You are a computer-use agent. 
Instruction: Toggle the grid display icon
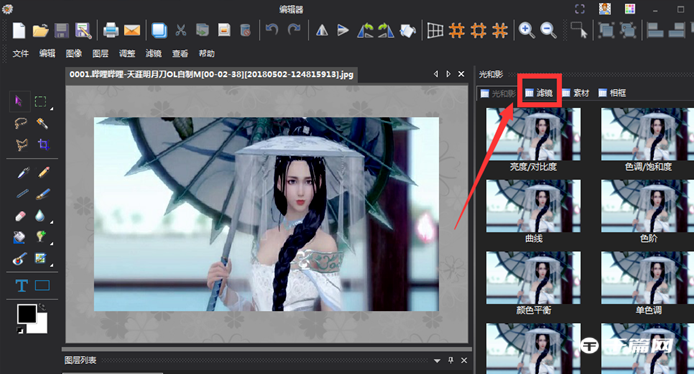pos(435,30)
